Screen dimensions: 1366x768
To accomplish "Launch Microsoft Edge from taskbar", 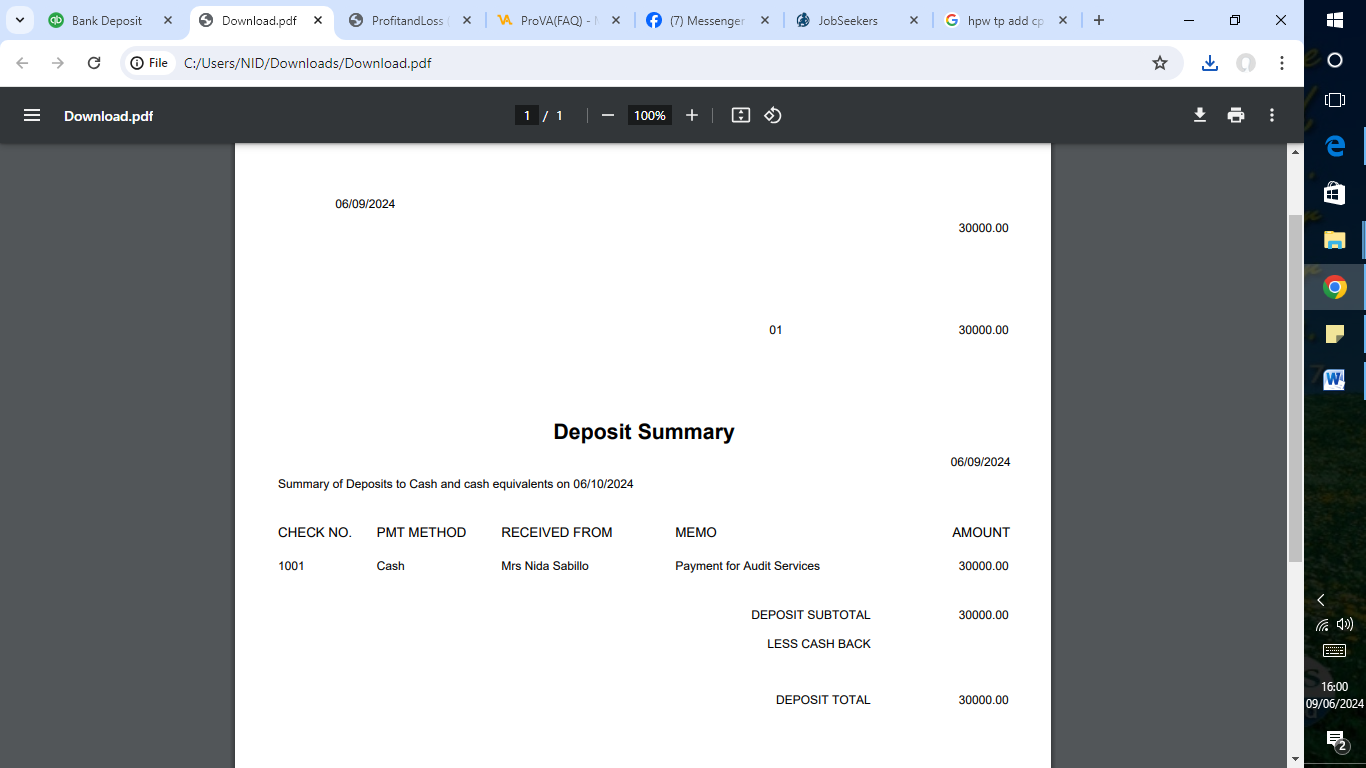I will click(x=1335, y=146).
